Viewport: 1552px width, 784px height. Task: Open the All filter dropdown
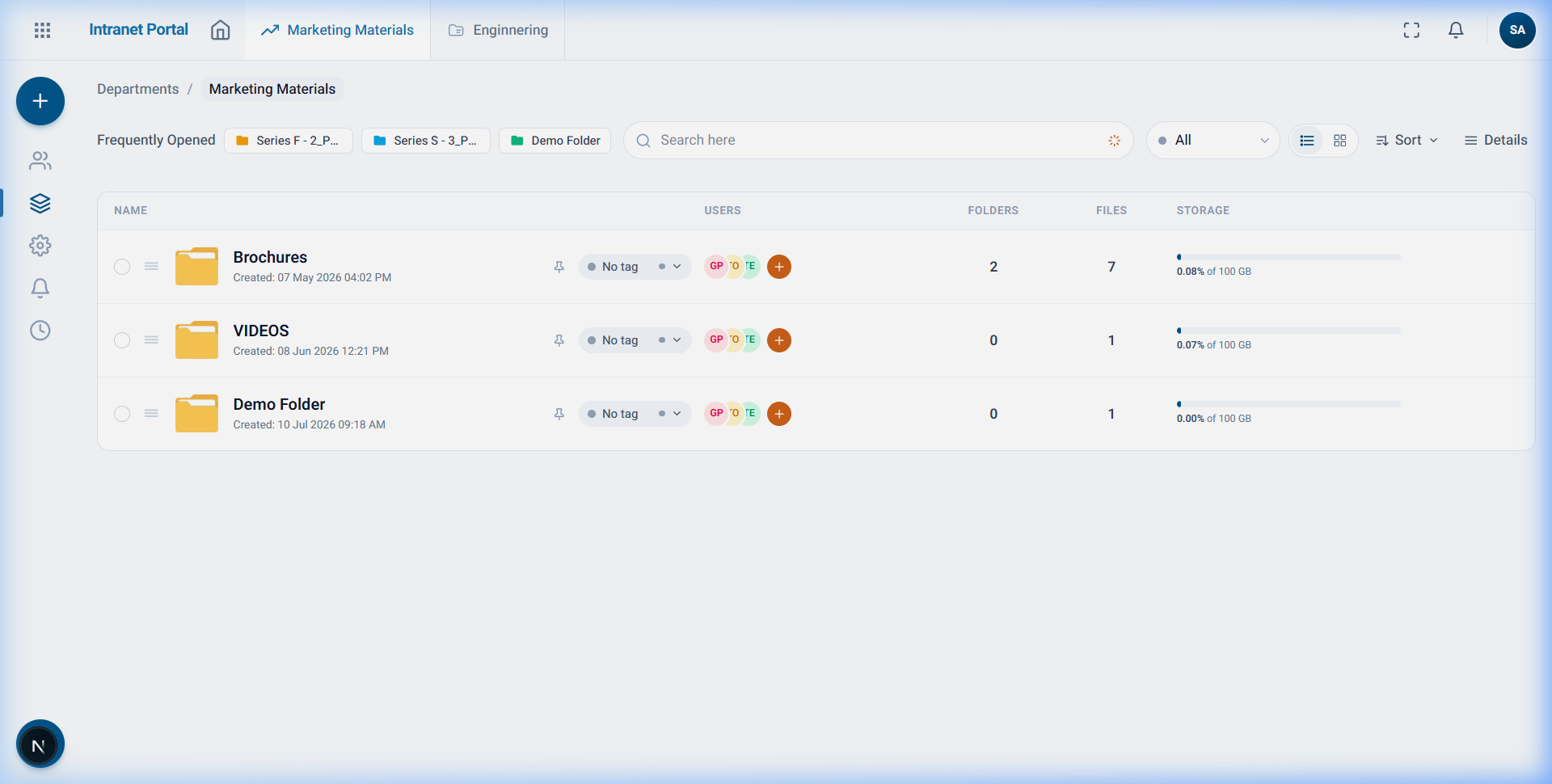(1212, 141)
